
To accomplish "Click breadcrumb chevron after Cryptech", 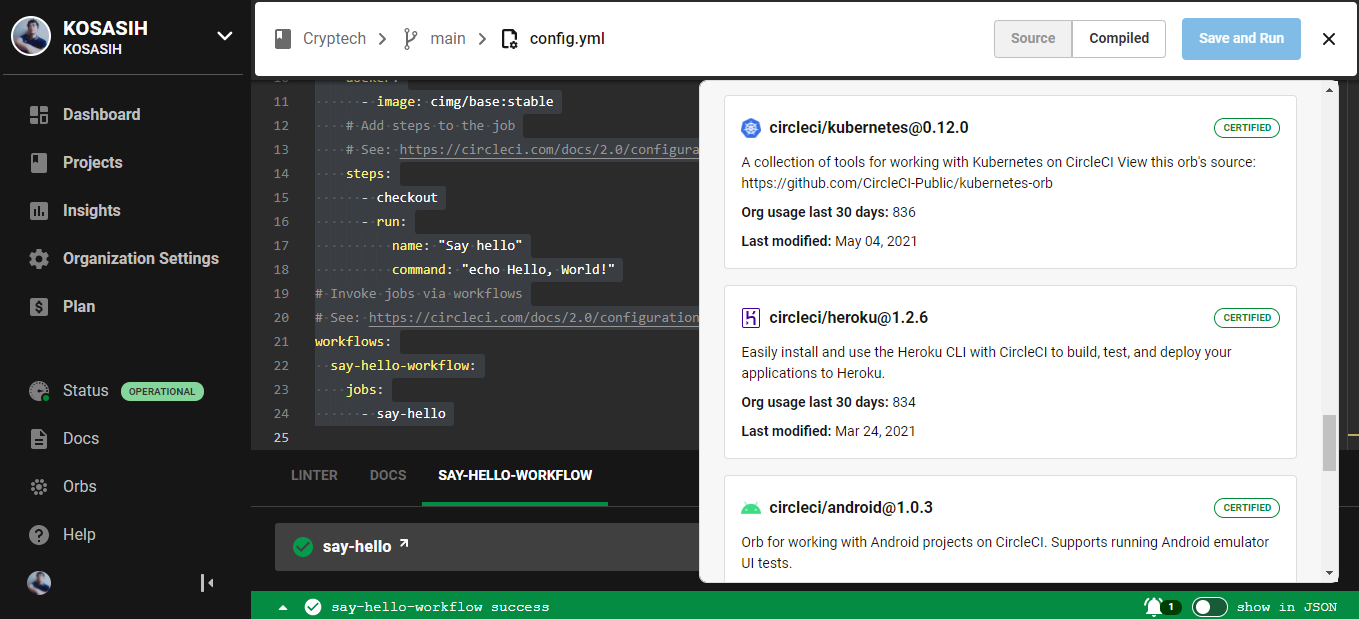I will pos(384,39).
